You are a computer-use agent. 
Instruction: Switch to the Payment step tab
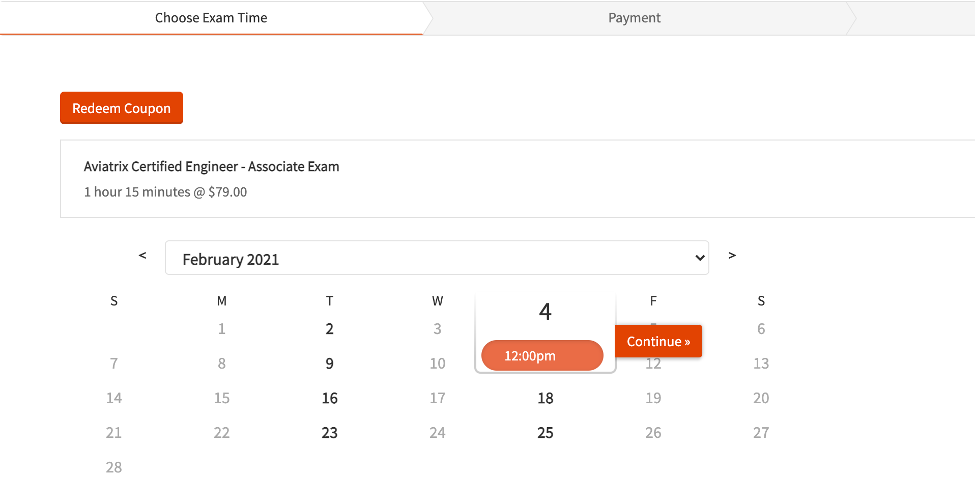634,18
